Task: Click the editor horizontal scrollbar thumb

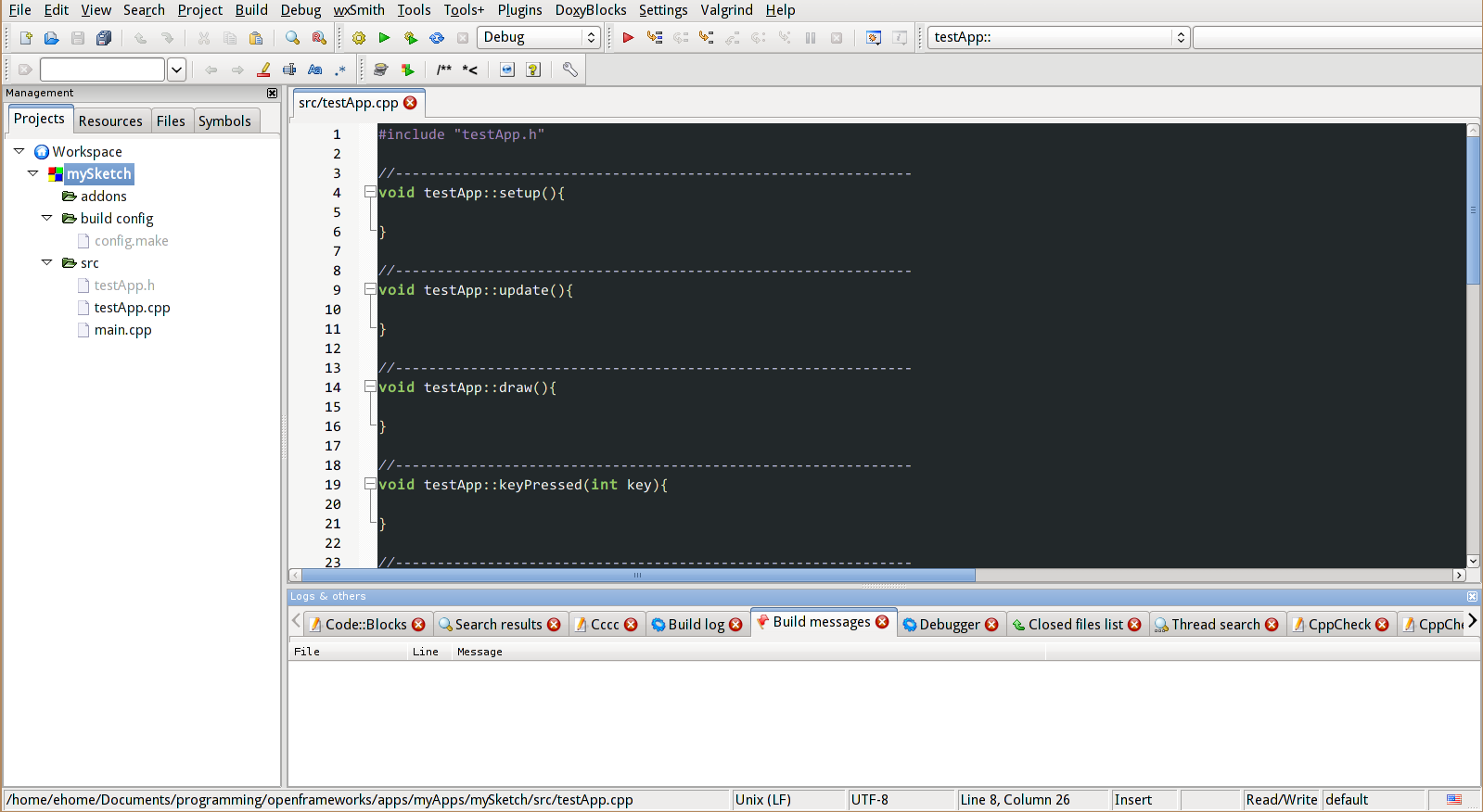Action: pos(637,576)
